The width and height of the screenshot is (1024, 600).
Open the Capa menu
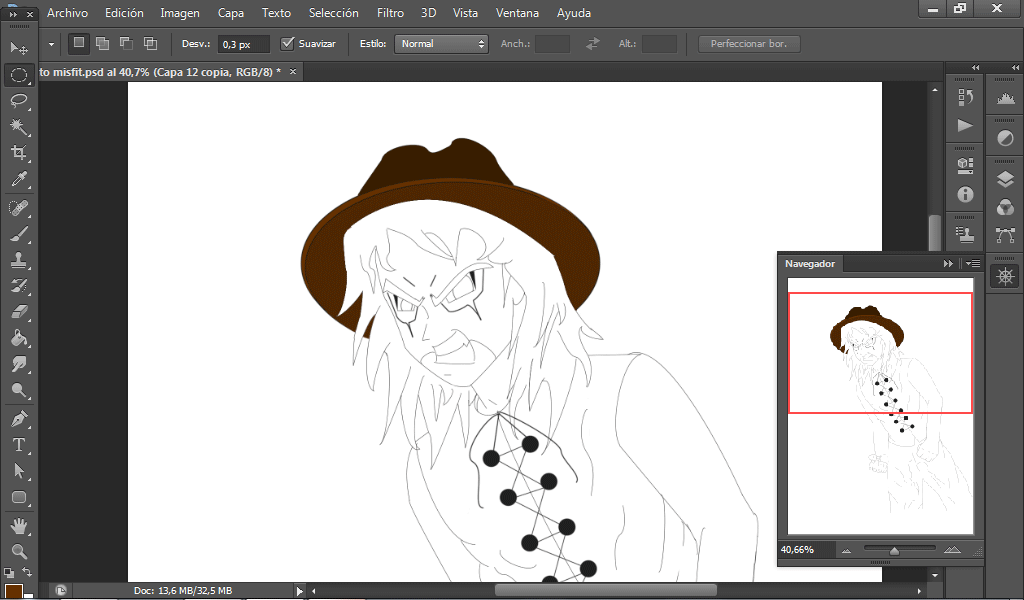tap(231, 13)
